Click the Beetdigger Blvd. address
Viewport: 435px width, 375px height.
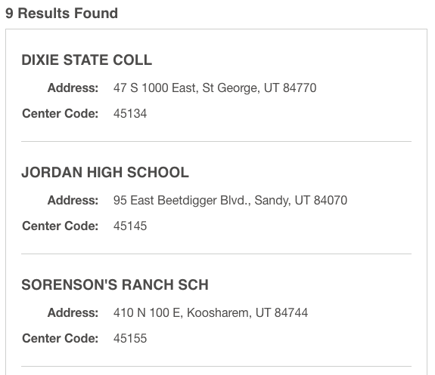(x=230, y=200)
